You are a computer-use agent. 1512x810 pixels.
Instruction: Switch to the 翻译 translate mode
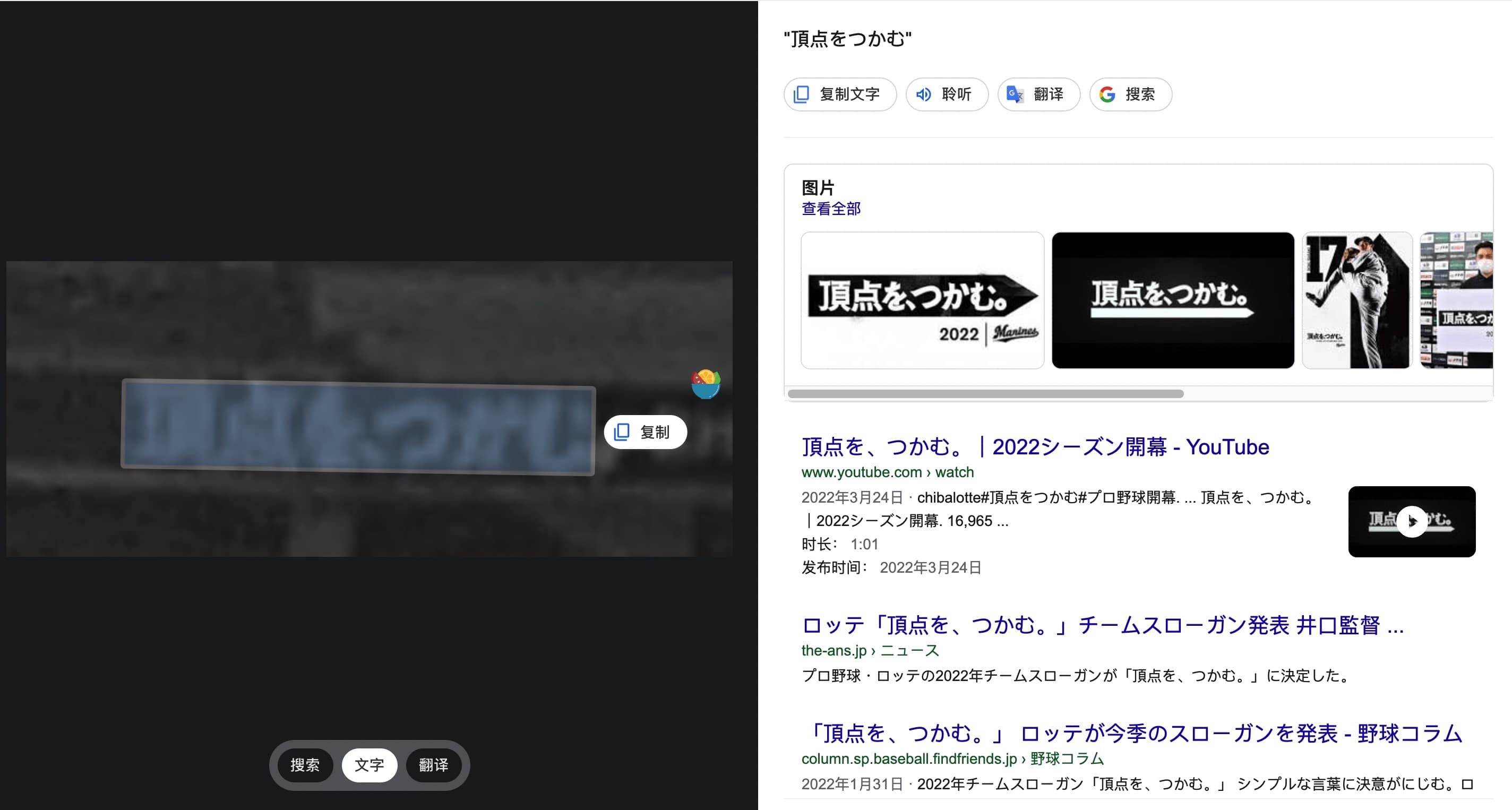[434, 765]
